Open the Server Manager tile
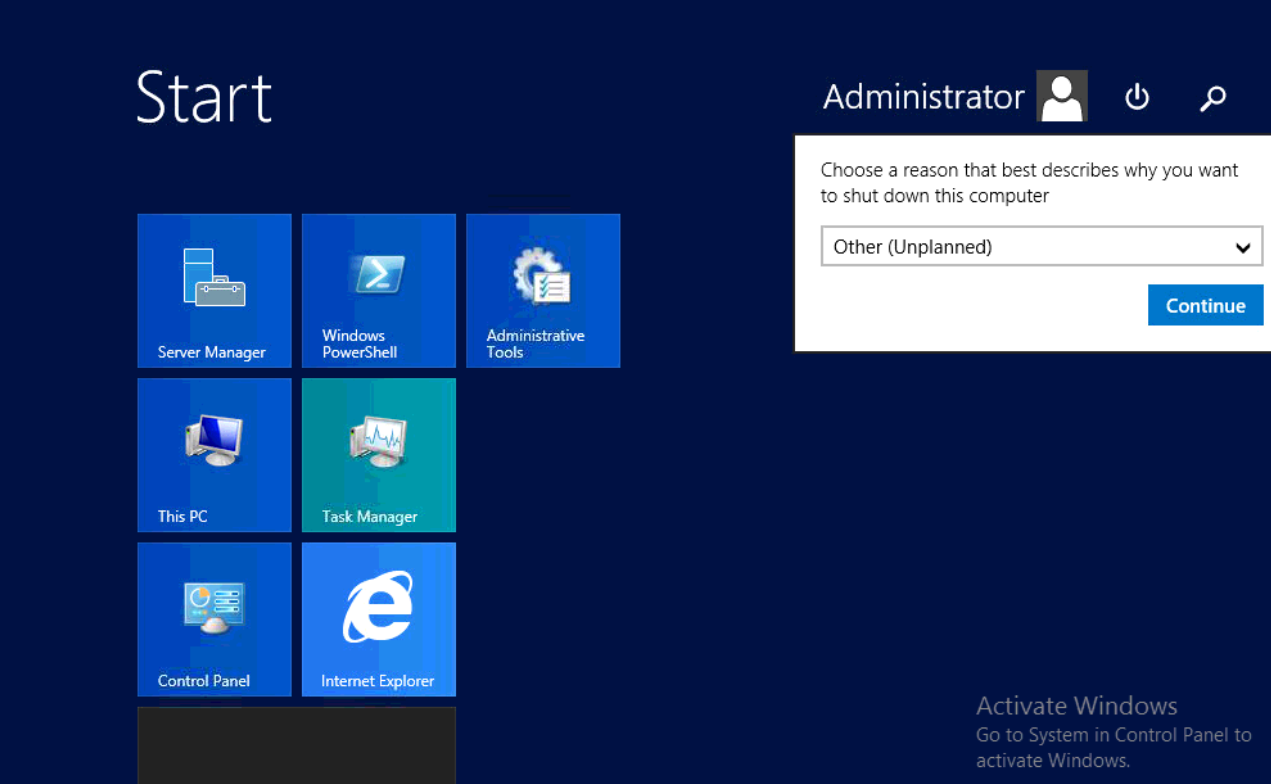The height and width of the screenshot is (784, 1271). coord(215,291)
